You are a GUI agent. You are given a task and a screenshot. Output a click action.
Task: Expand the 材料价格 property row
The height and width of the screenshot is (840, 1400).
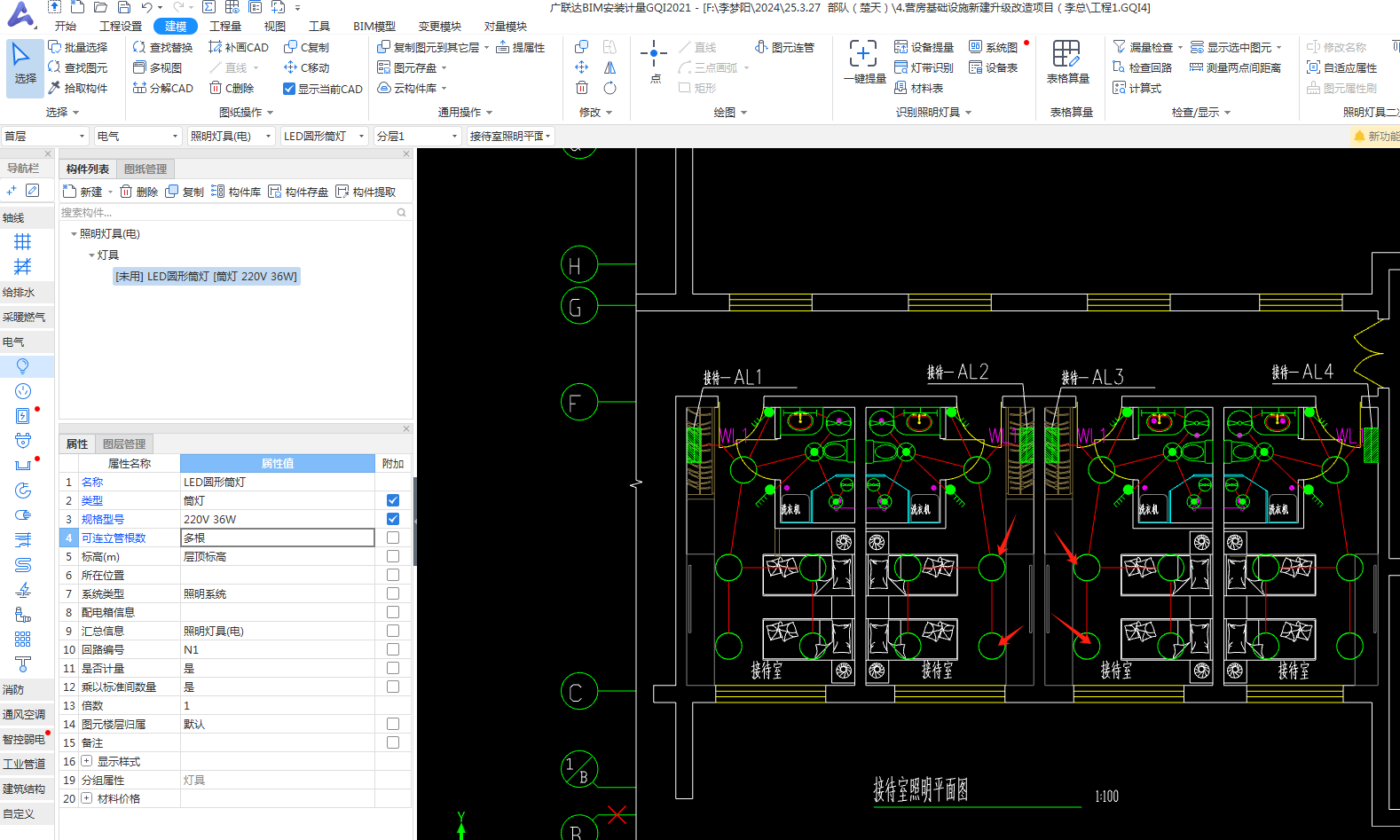click(86, 798)
